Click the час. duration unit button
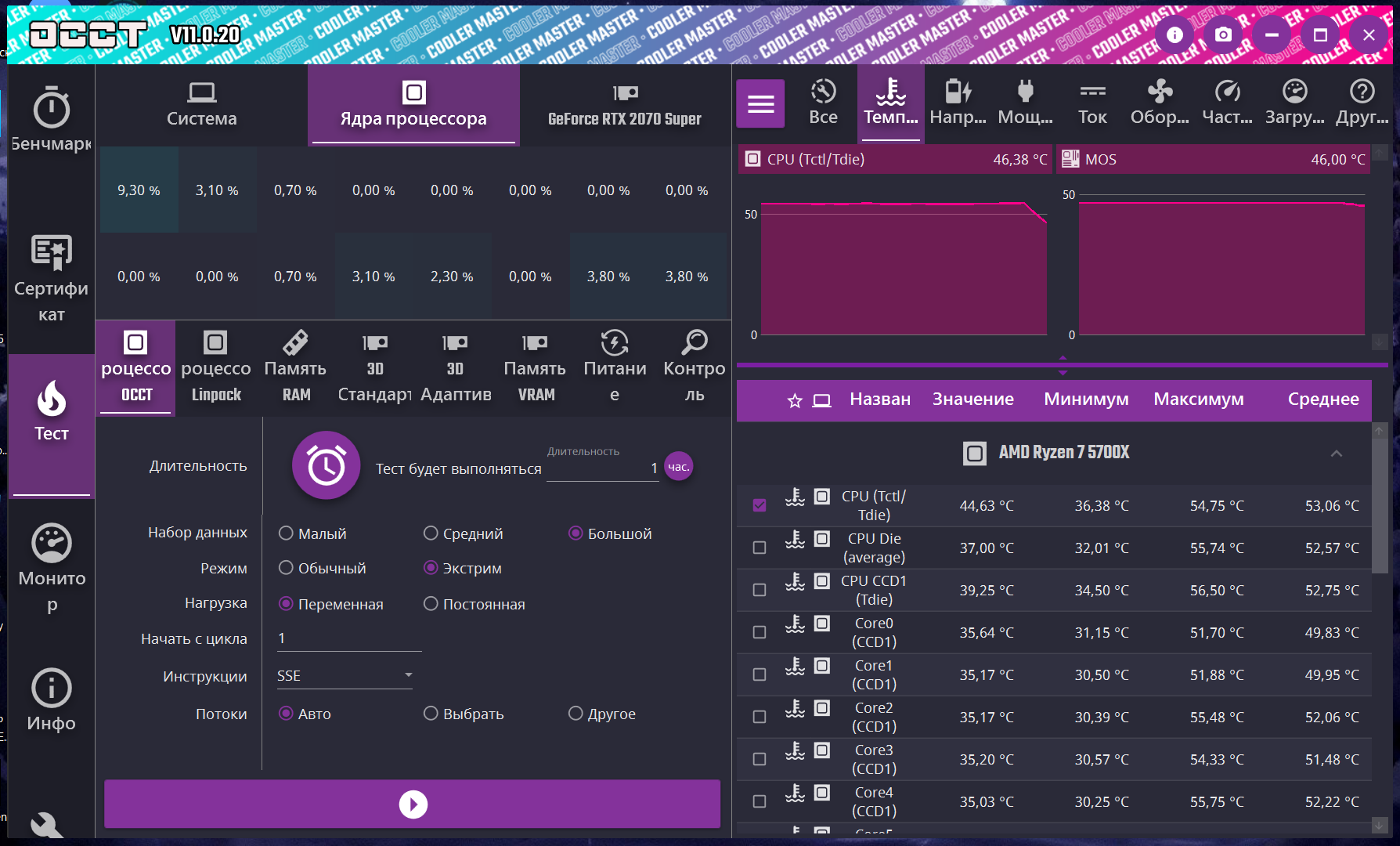Screen dimensions: 1400x846 [x=678, y=467]
